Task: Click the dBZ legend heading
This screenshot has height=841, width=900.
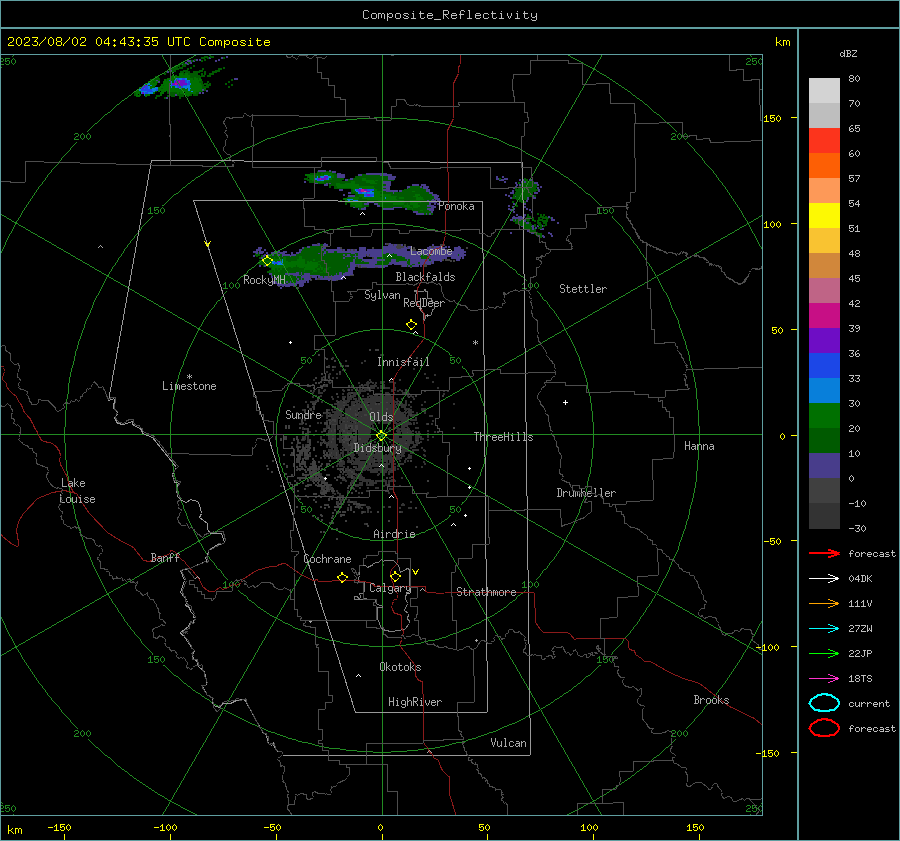Action: tap(848, 53)
